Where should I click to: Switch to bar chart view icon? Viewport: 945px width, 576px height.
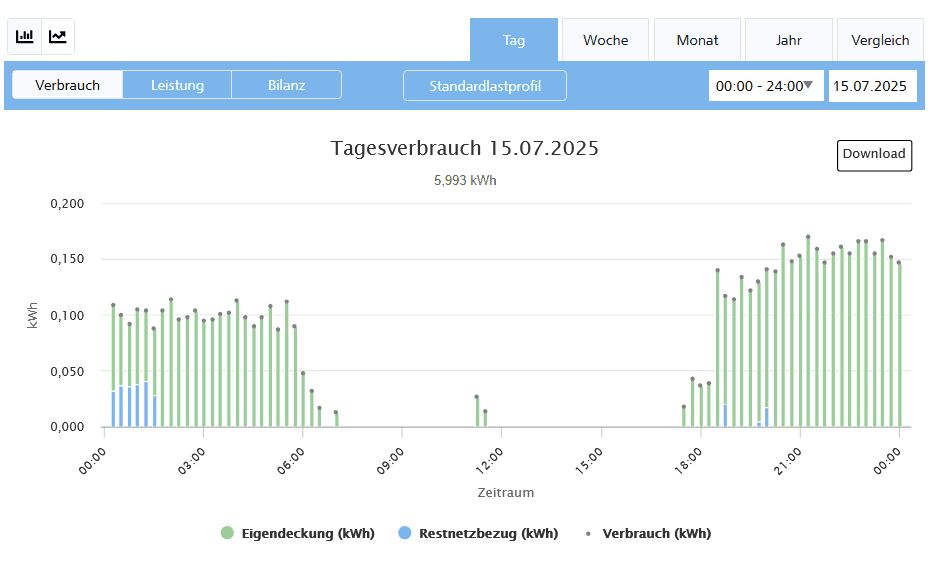click(25, 37)
